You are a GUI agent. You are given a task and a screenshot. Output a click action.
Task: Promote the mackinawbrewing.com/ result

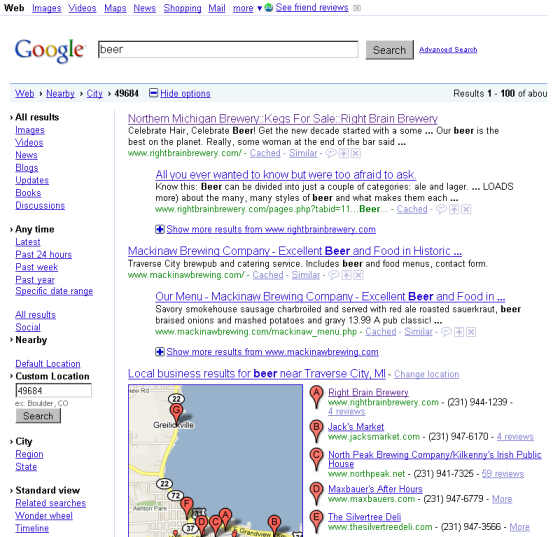click(x=346, y=275)
